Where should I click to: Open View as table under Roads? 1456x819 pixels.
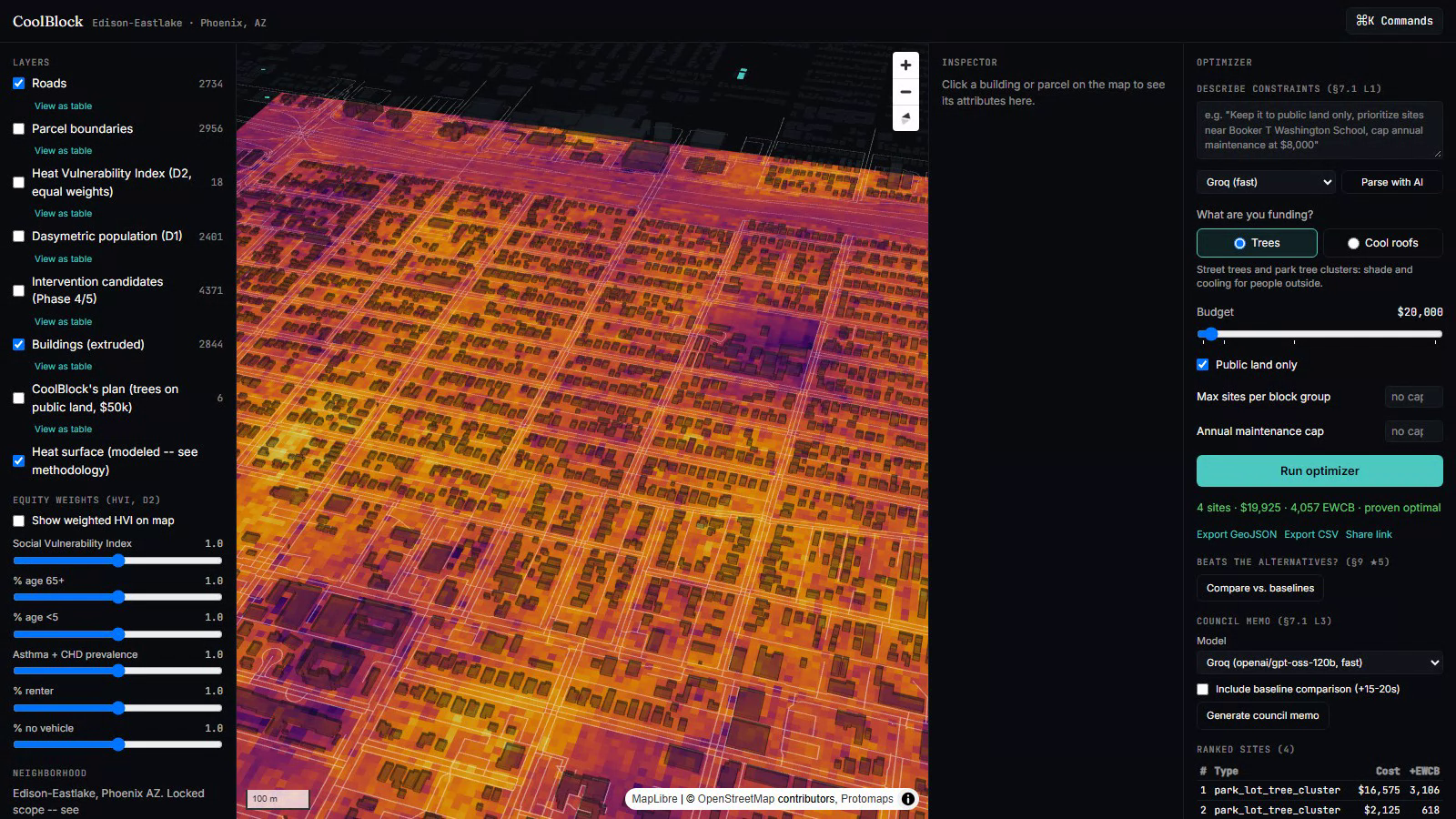pyautogui.click(x=63, y=106)
